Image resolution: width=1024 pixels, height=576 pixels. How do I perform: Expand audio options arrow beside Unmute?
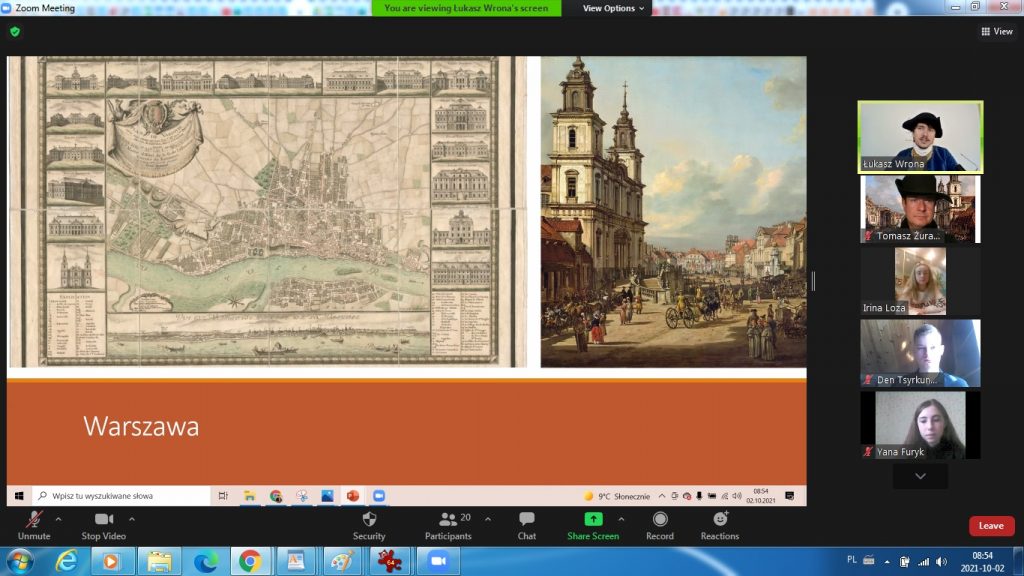(58, 519)
